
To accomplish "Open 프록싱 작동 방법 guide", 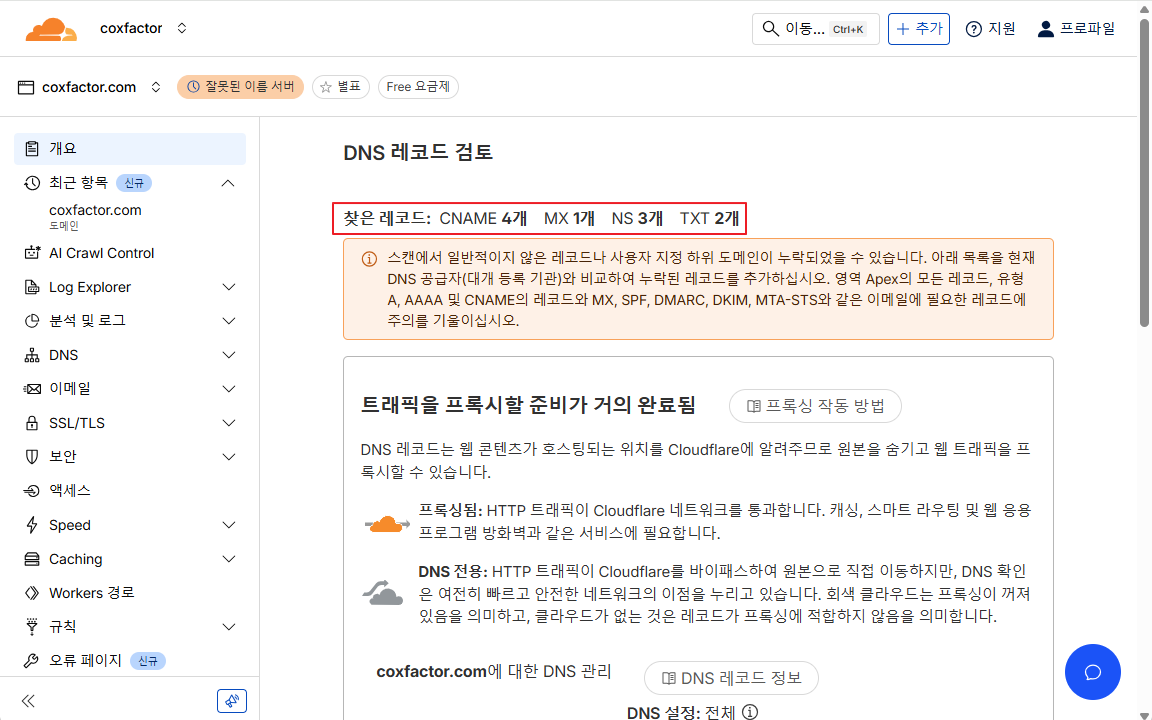I will 815,406.
